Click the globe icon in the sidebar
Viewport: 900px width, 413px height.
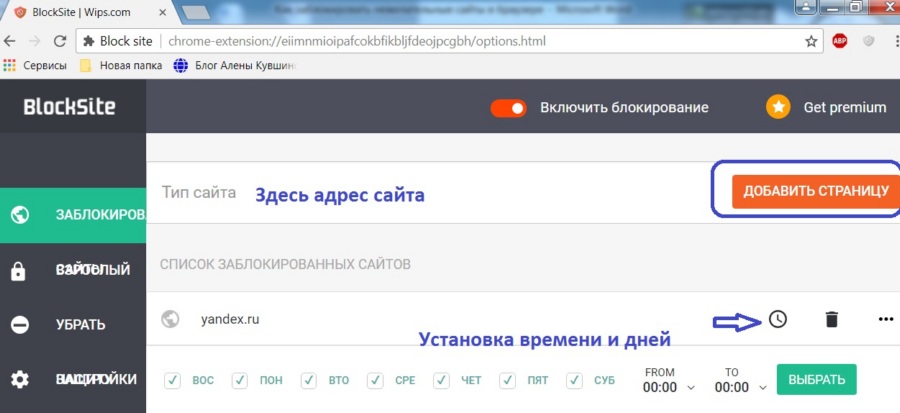click(20, 215)
